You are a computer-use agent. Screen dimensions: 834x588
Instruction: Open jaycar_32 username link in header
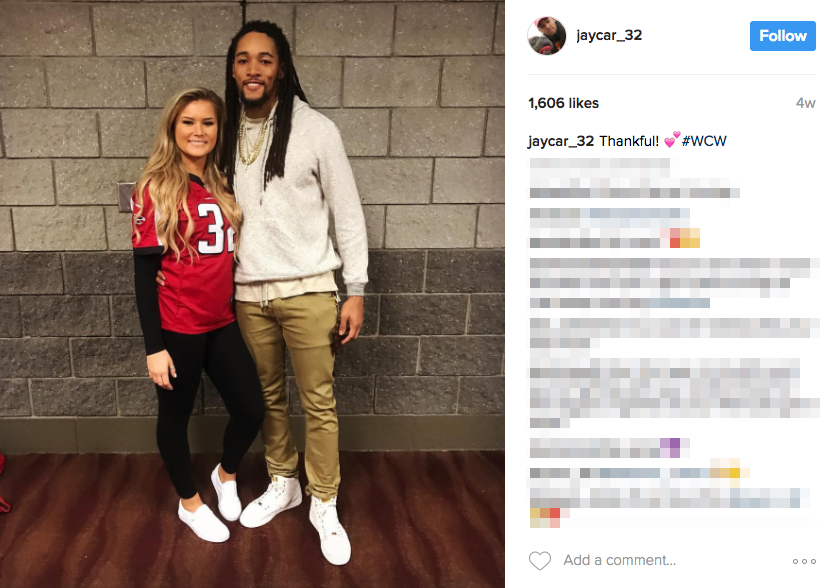tap(609, 35)
